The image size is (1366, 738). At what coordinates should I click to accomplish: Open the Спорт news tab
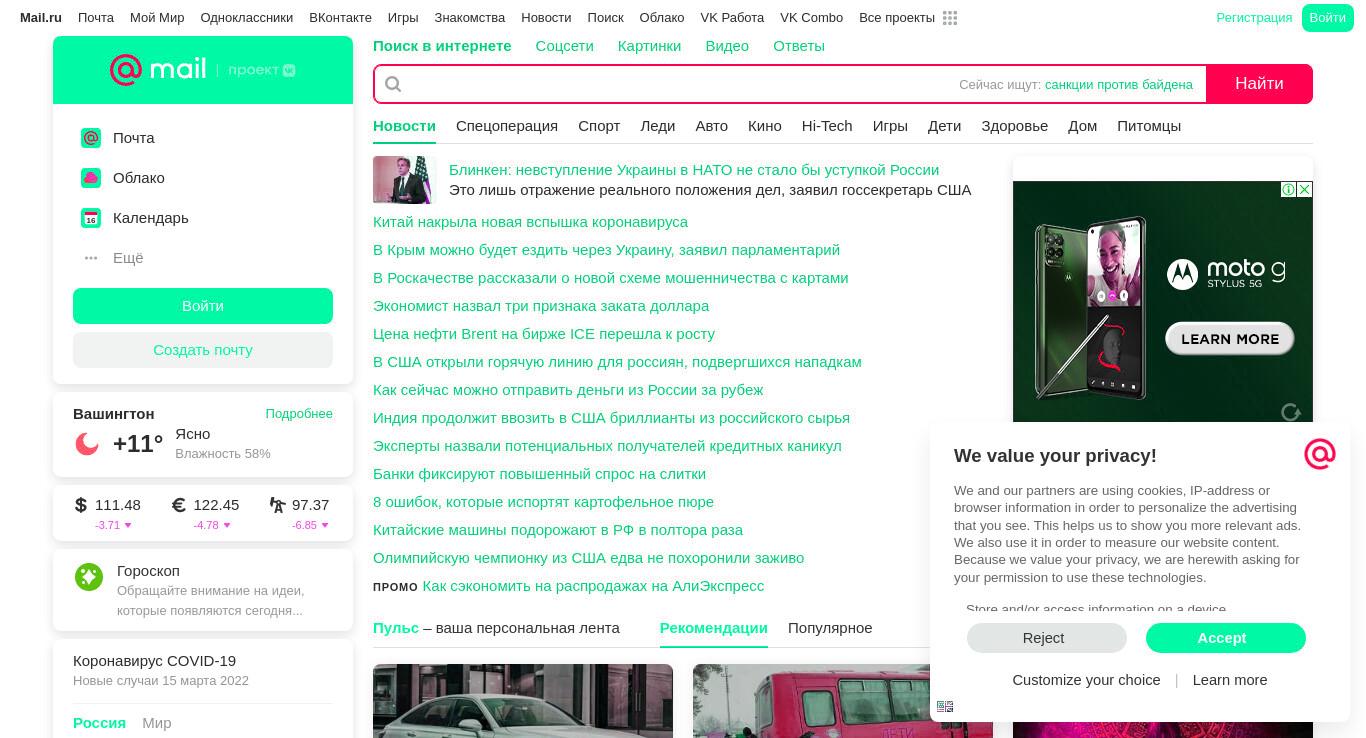[599, 126]
